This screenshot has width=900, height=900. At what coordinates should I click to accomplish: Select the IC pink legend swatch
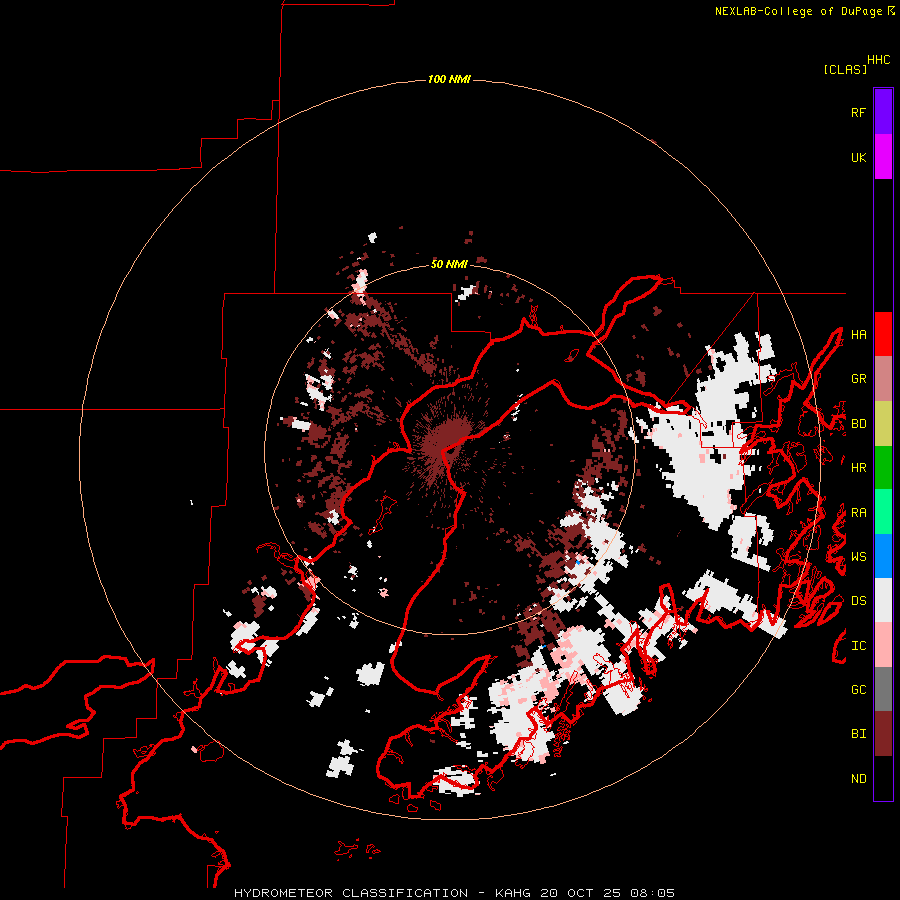(883, 645)
